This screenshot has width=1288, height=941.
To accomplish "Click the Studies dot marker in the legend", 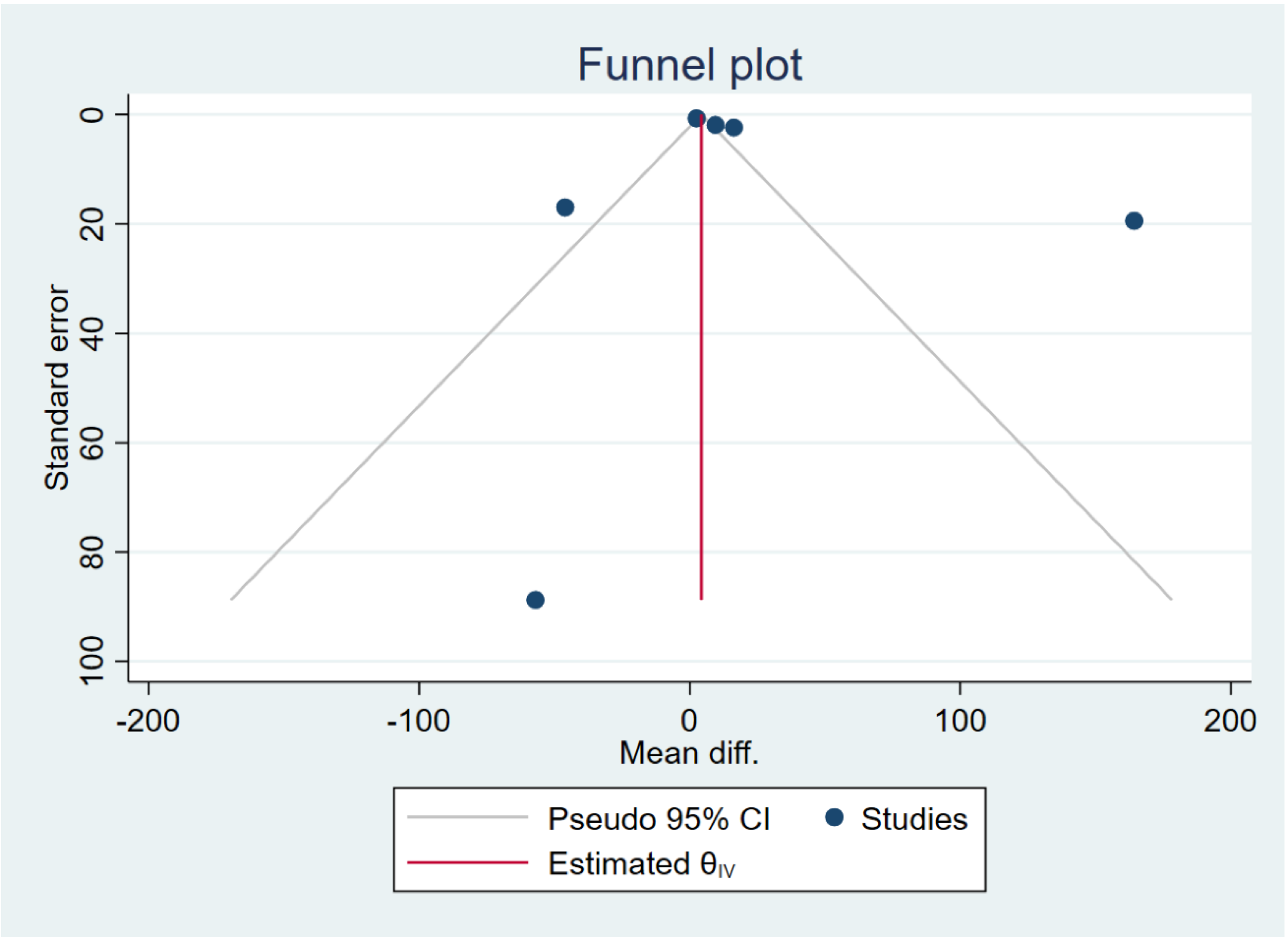I will click(834, 818).
